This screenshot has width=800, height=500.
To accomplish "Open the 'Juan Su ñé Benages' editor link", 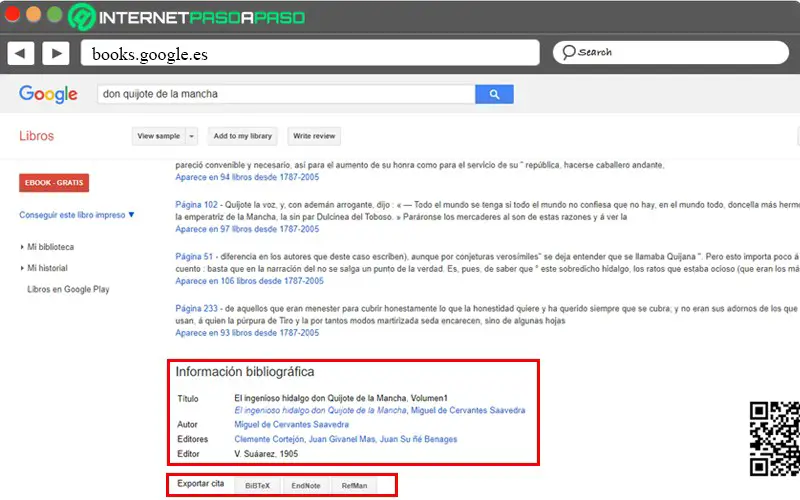I will point(418,439).
